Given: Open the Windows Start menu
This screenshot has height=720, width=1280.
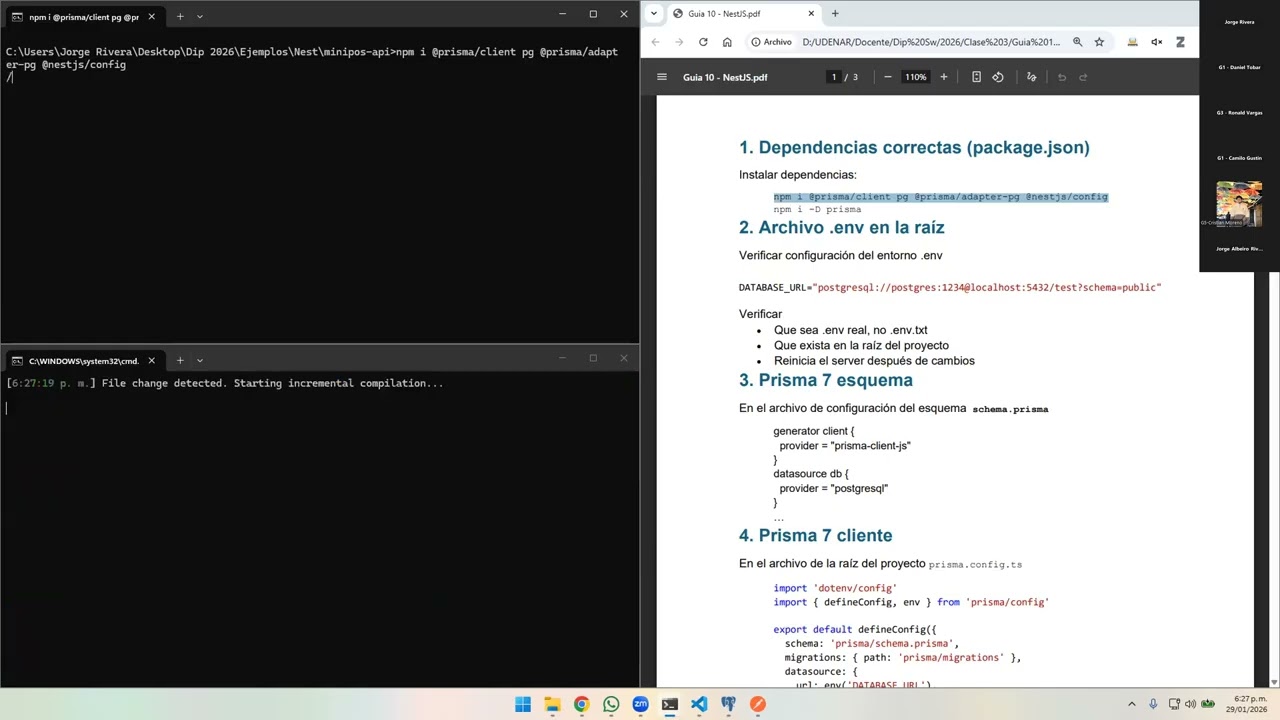Looking at the screenshot, I should coord(523,704).
